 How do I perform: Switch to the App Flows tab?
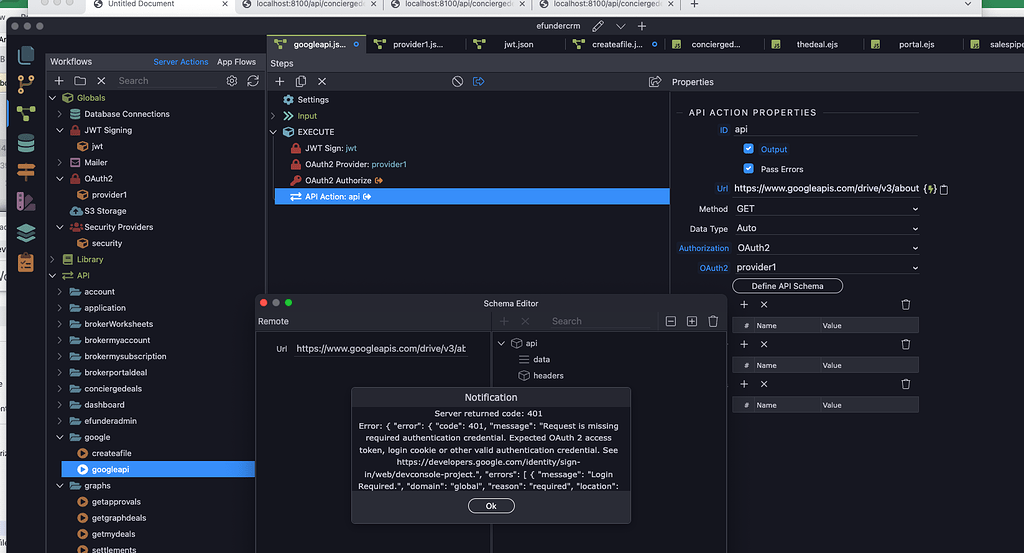point(237,62)
